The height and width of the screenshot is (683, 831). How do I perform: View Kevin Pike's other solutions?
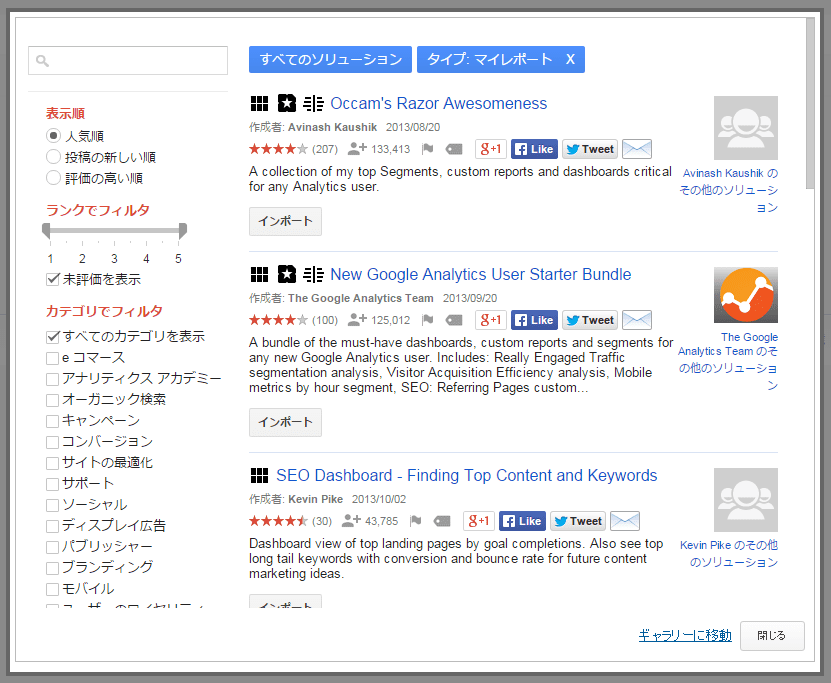click(x=729, y=553)
